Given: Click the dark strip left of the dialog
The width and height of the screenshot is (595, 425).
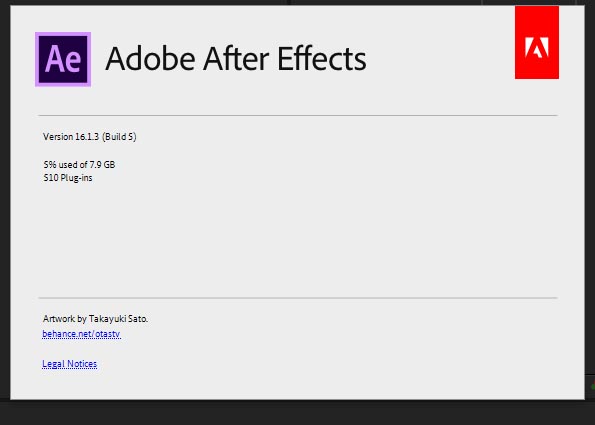Looking at the screenshot, I should click(x=5, y=201).
